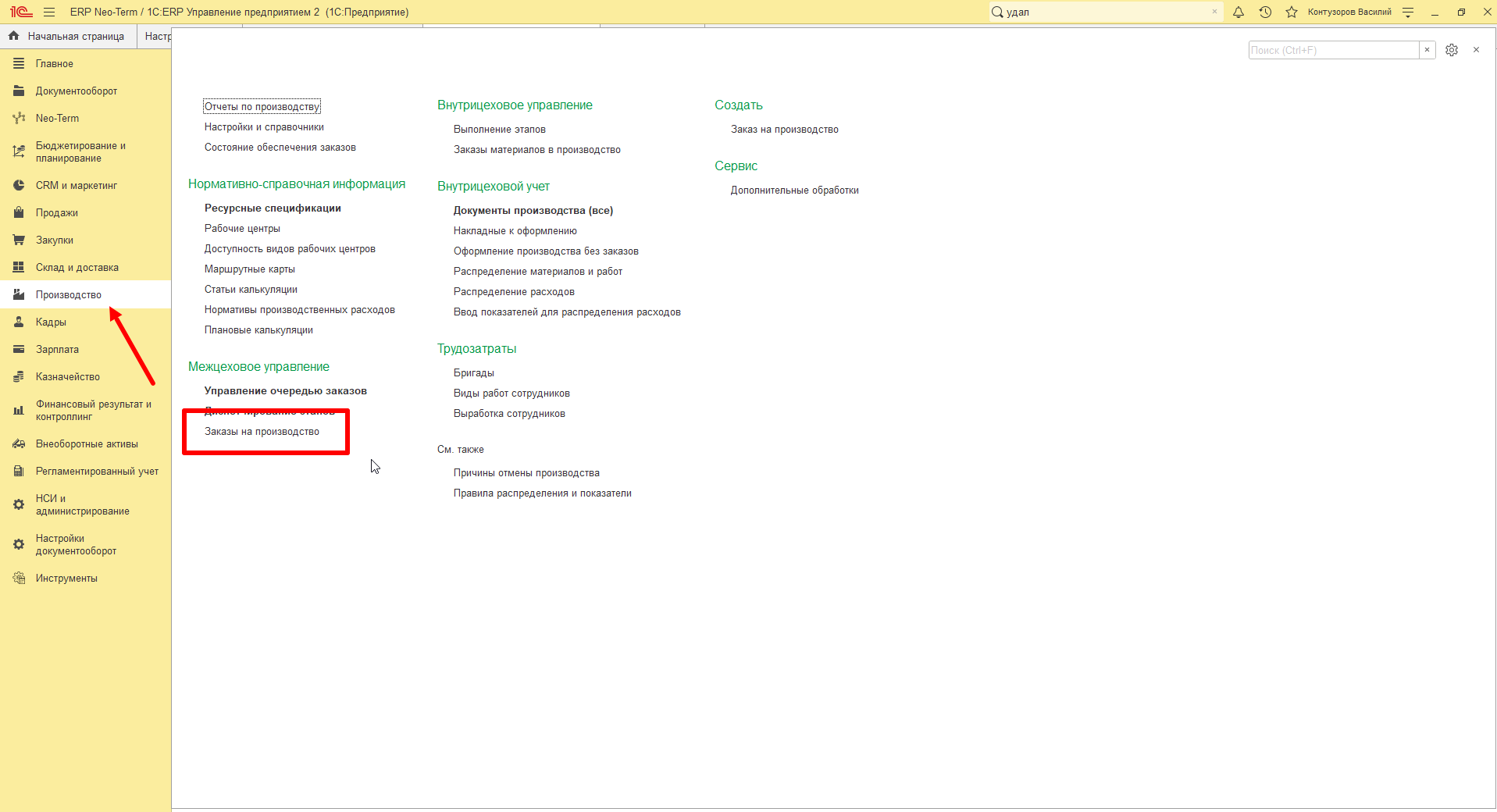The height and width of the screenshot is (812, 1497).
Task: Select the Продажи section icon
Action: (19, 212)
